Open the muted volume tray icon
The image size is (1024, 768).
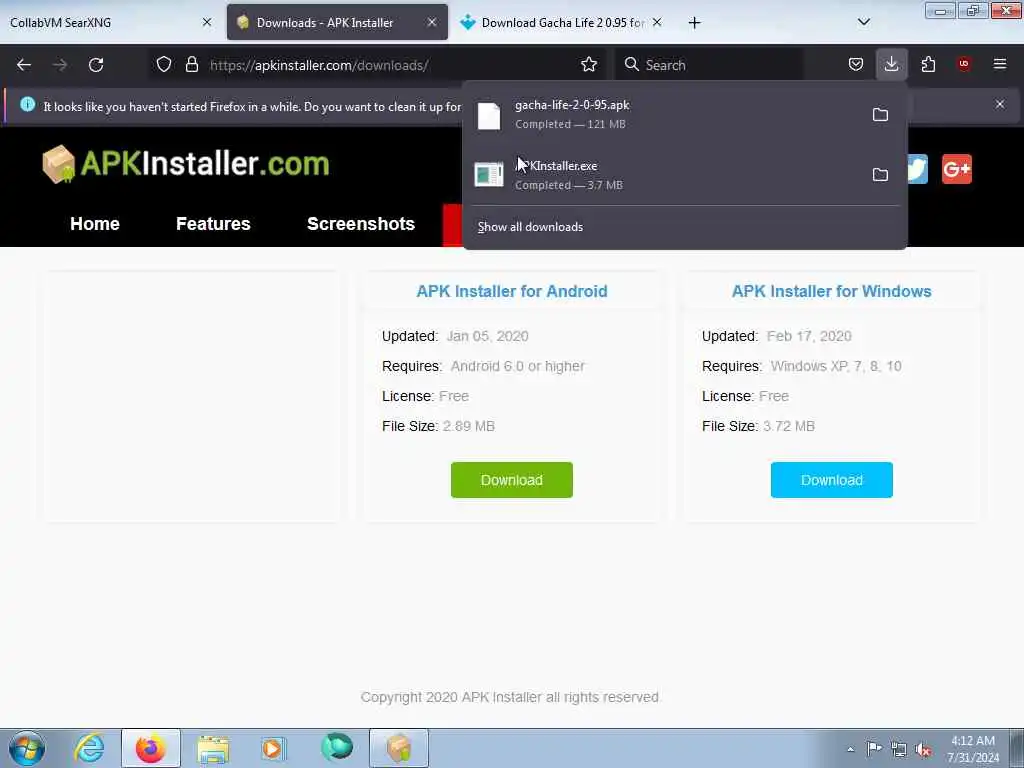click(923, 750)
